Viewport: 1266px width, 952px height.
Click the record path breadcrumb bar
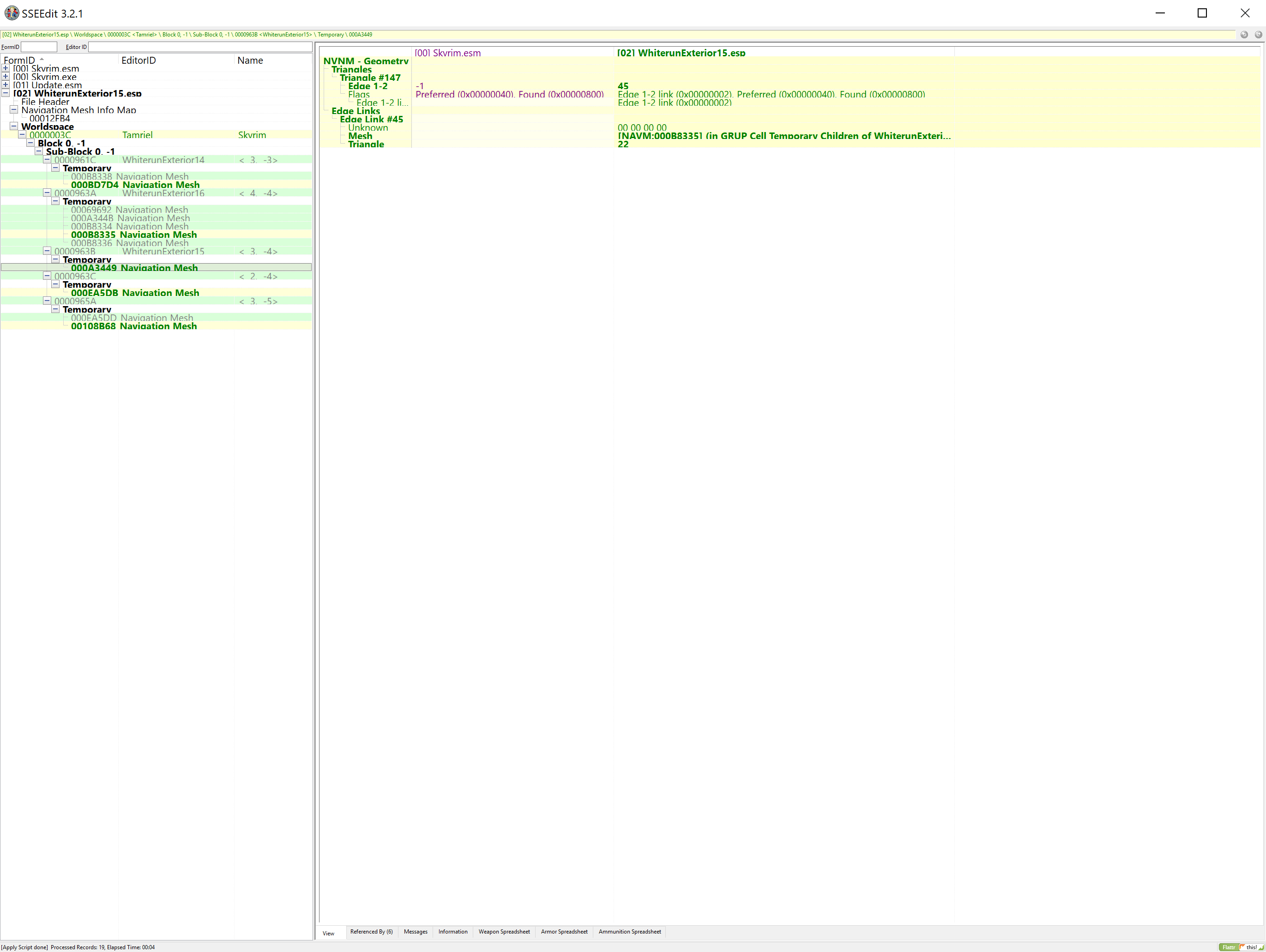pyautogui.click(x=618, y=34)
